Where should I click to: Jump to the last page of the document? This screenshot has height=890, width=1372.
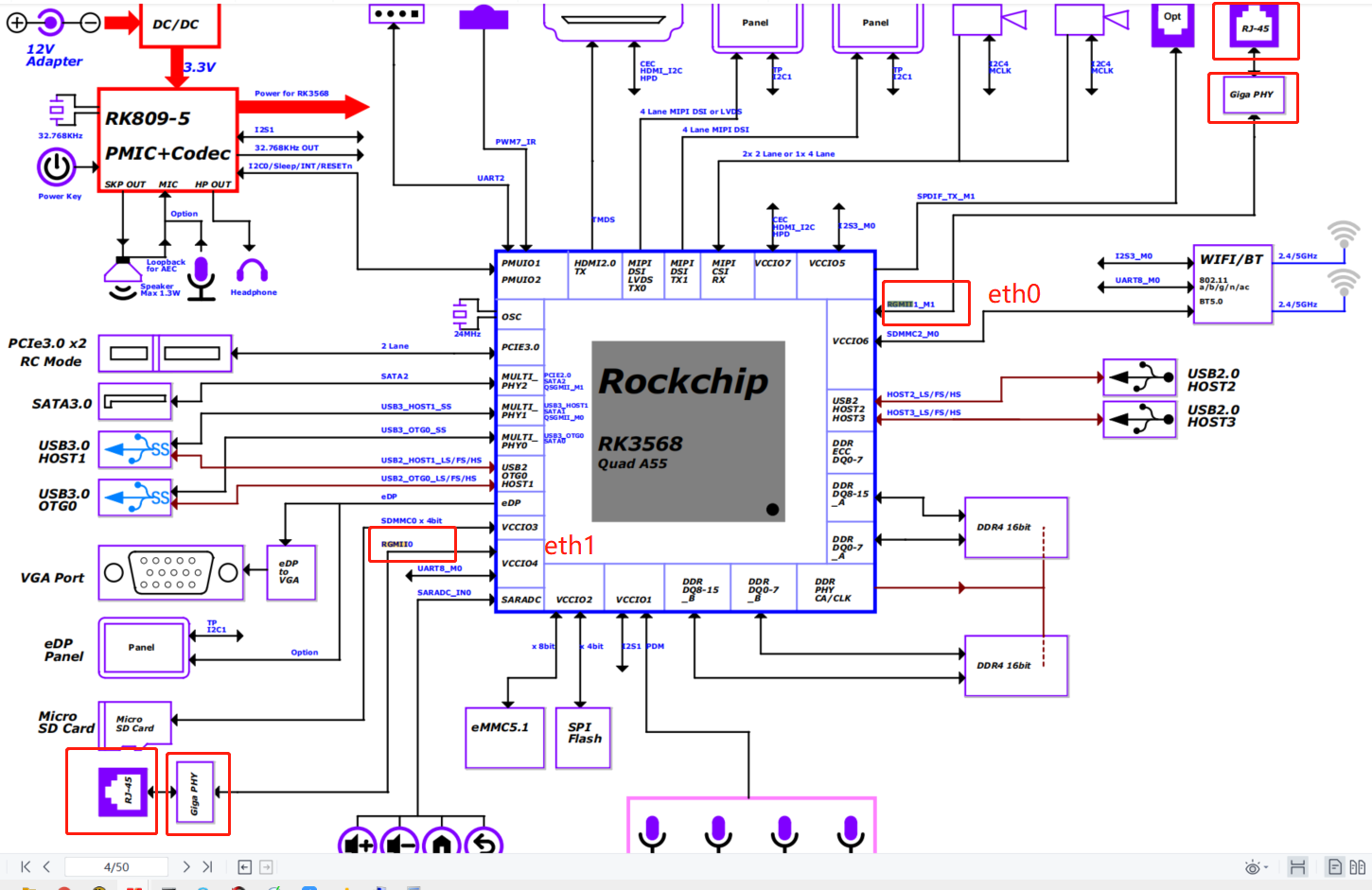click(x=207, y=865)
